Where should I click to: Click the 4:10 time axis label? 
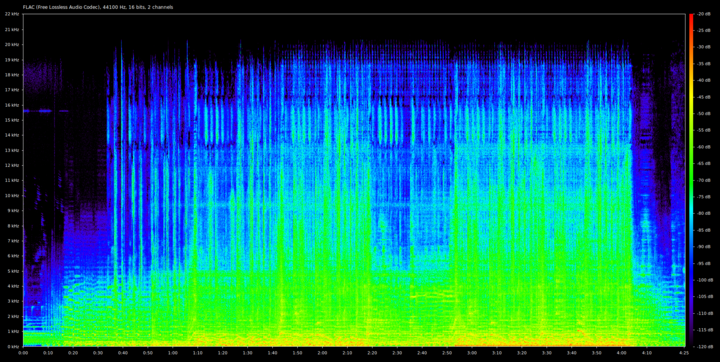(x=647, y=353)
